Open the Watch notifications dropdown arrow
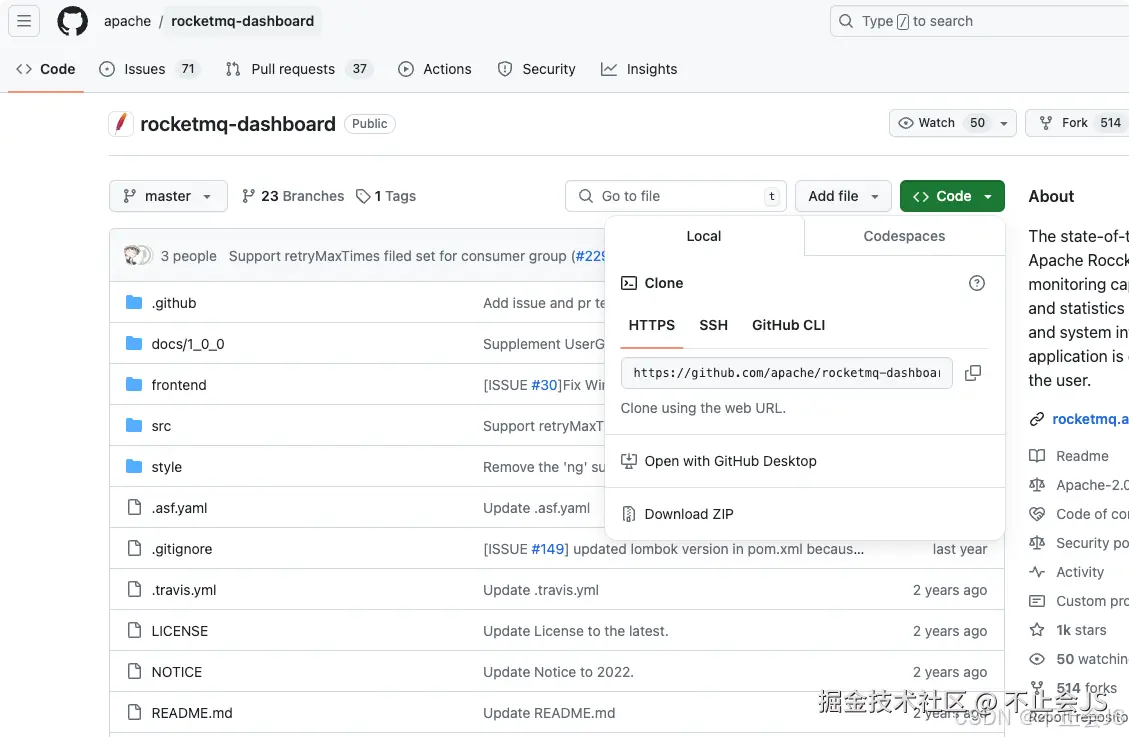 1003,123
